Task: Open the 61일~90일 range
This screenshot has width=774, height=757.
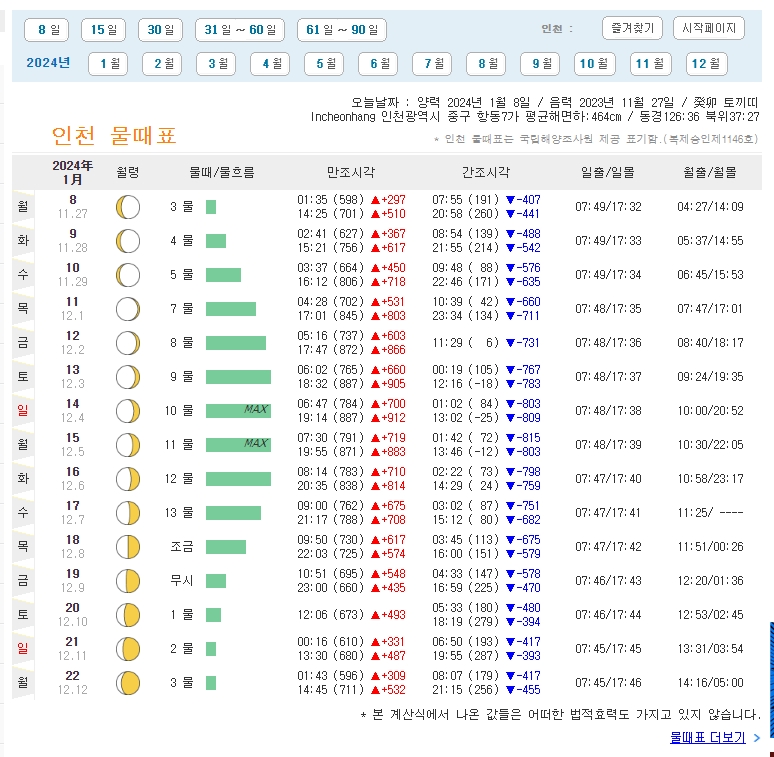Action: tap(342, 30)
